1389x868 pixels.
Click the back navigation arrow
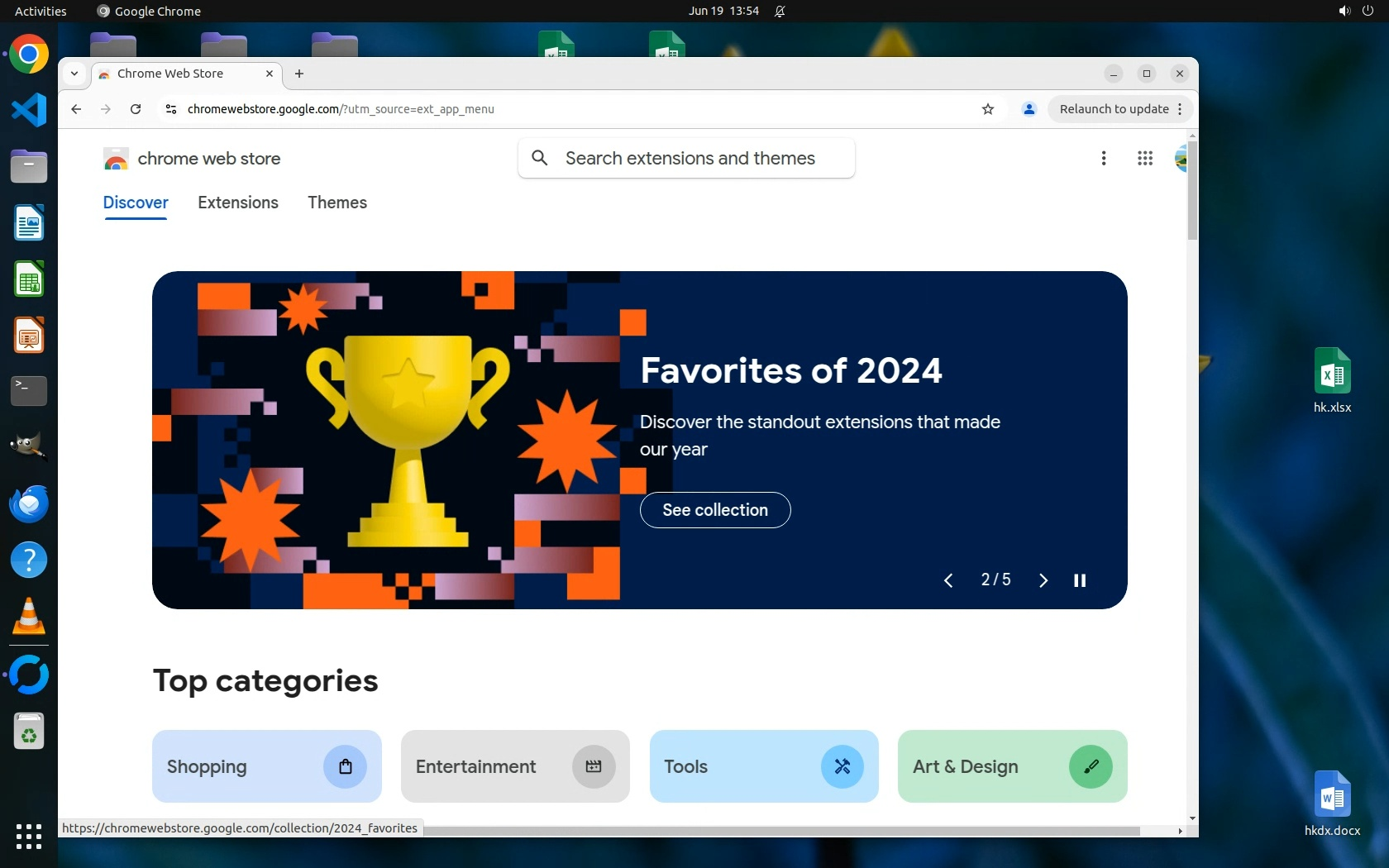coord(76,109)
